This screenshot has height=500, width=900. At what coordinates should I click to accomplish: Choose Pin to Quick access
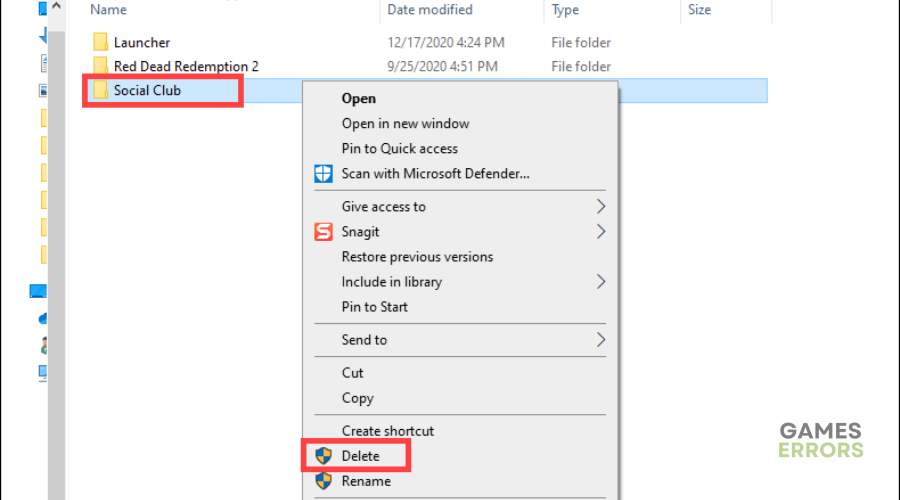399,149
